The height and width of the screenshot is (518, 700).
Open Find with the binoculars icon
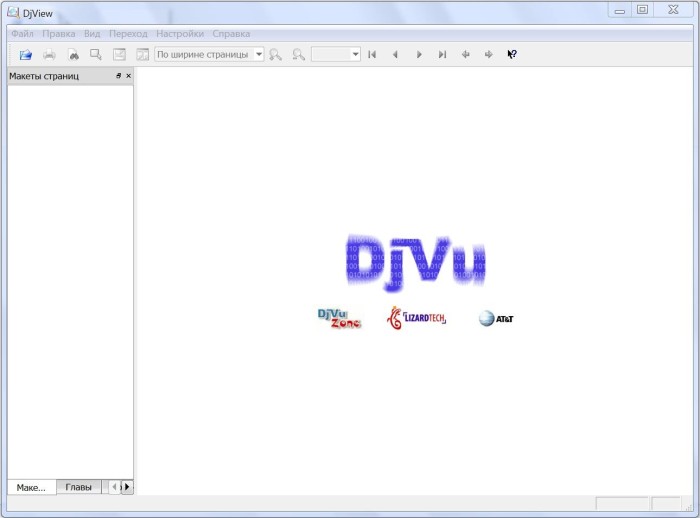click(73, 54)
